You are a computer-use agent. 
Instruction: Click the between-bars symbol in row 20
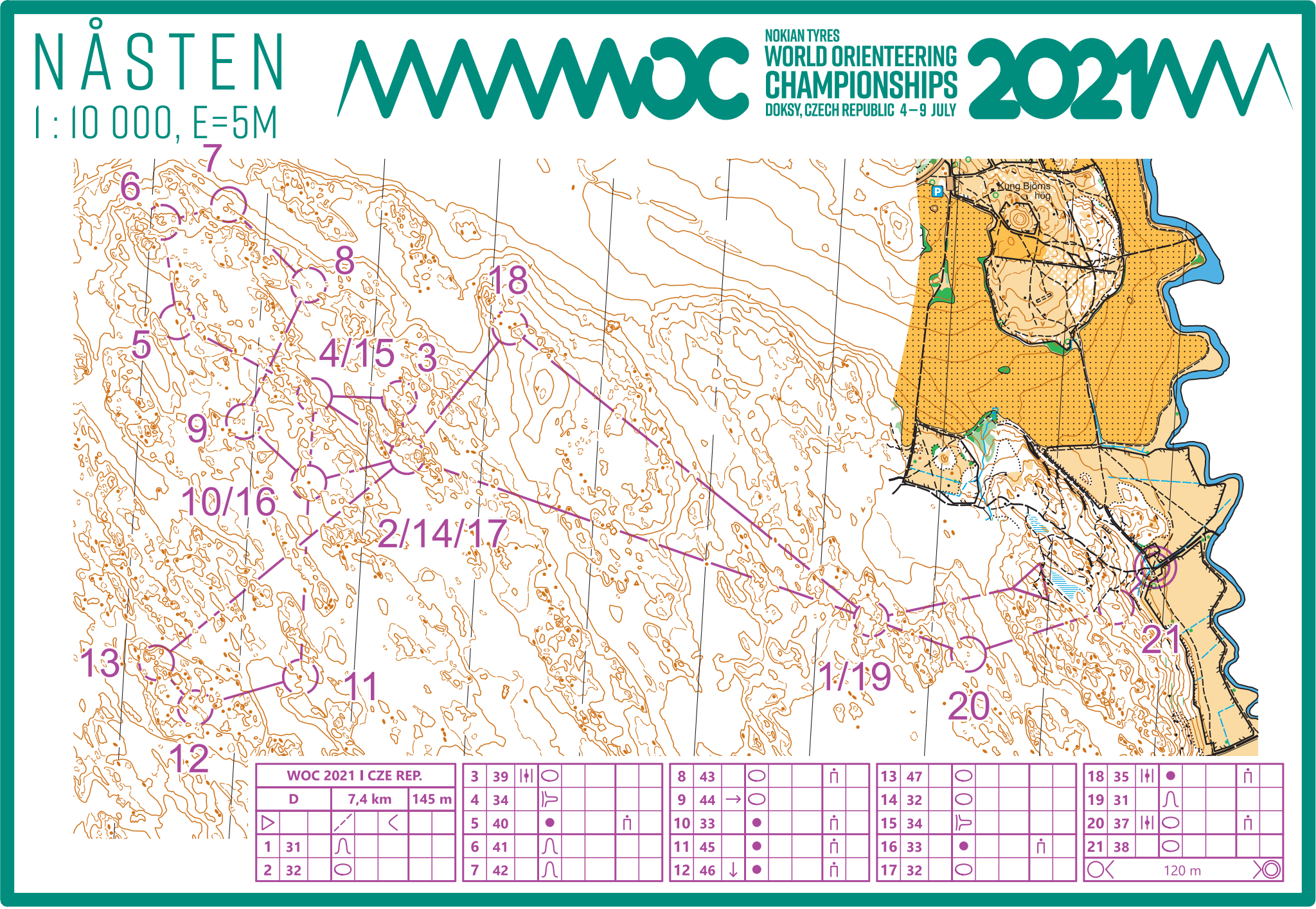point(1147,823)
